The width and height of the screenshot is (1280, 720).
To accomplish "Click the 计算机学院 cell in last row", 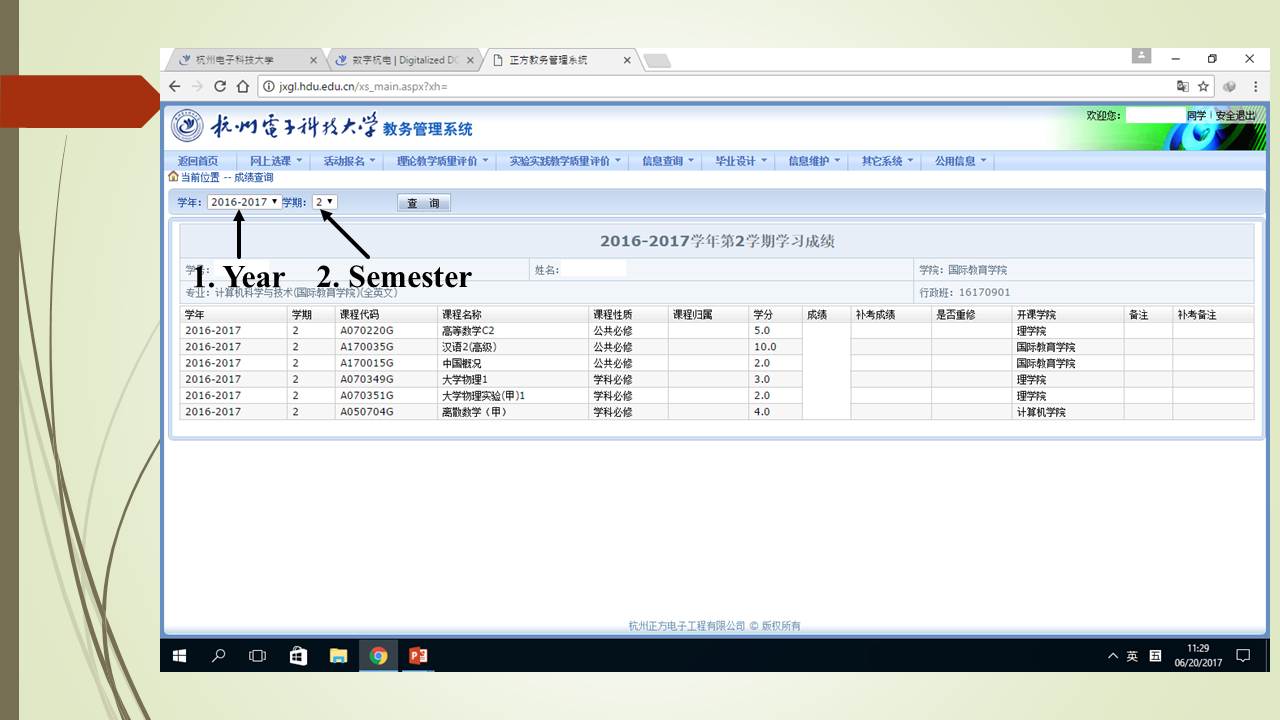I will 1067,411.
